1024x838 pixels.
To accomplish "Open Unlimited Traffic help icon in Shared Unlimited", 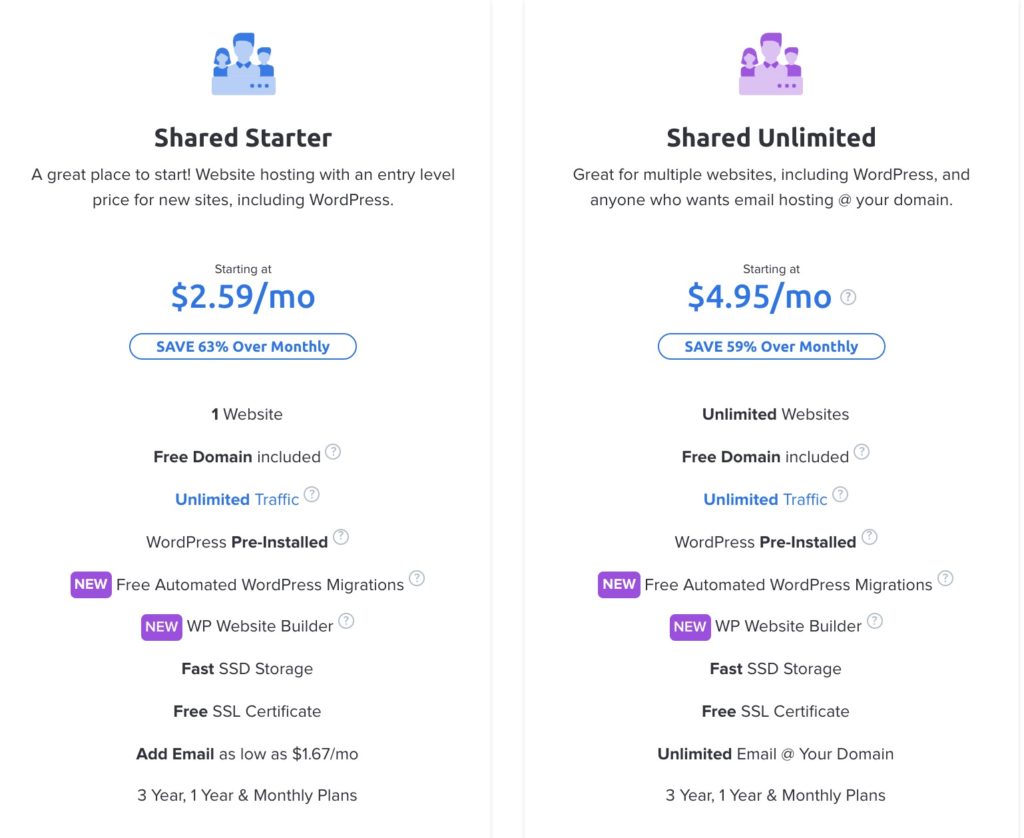I will (840, 495).
